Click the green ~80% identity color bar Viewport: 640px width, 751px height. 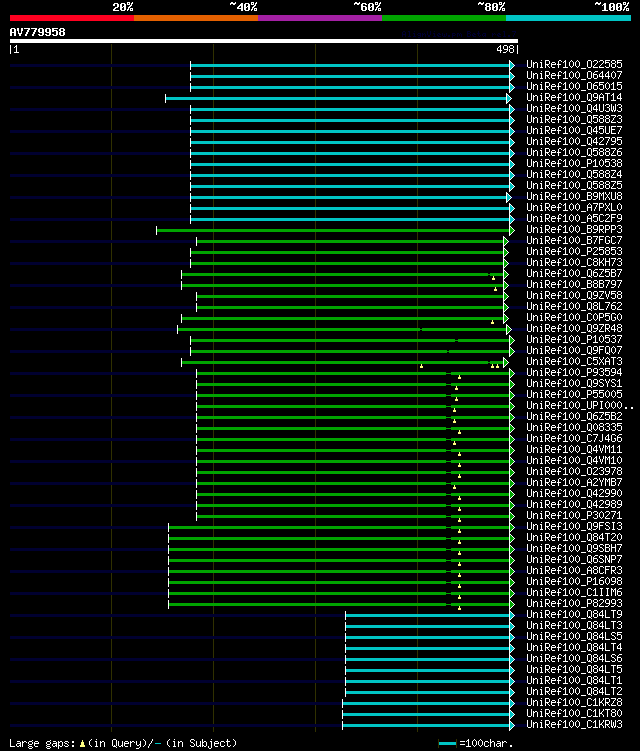tap(444, 18)
